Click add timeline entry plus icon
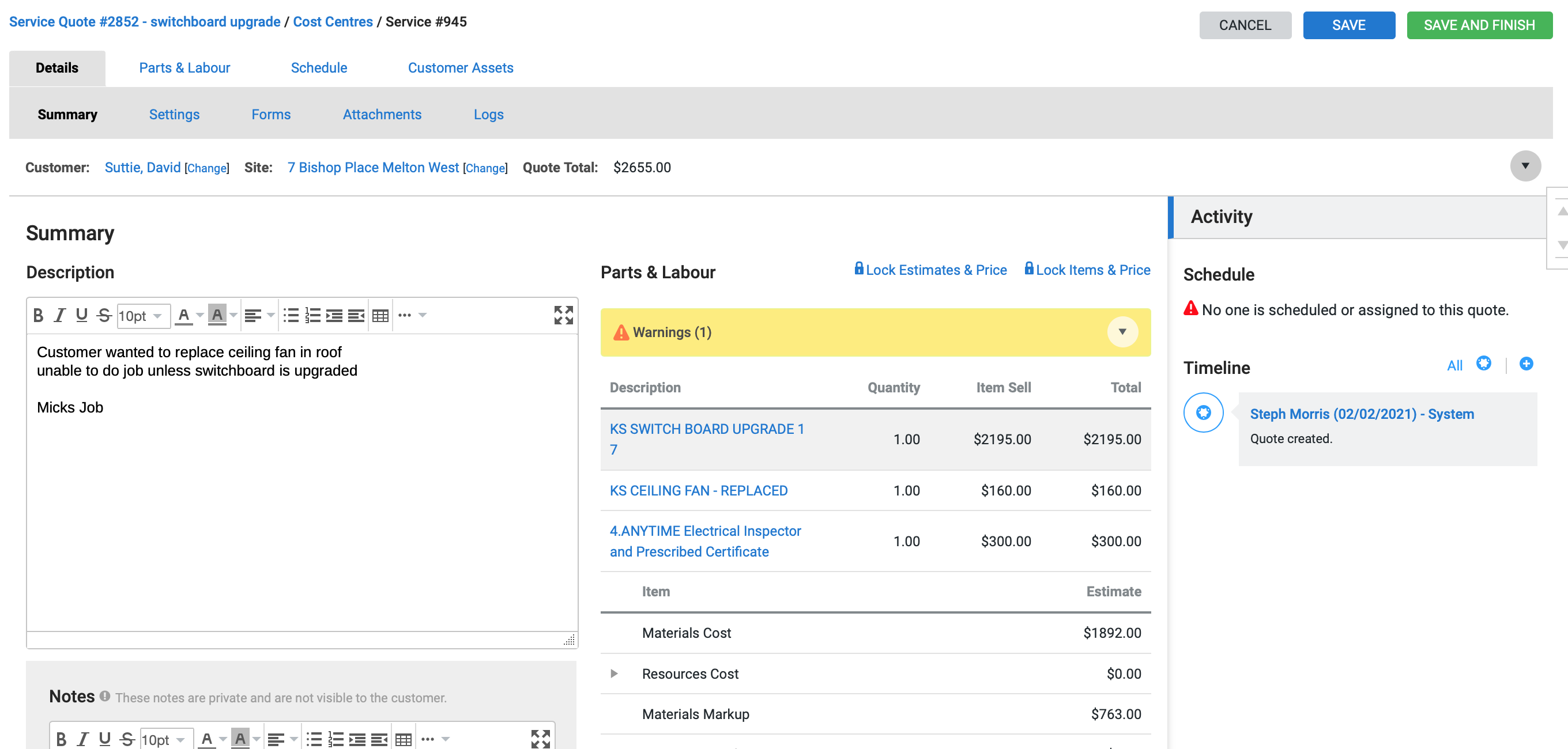1568x749 pixels. pyautogui.click(x=1525, y=364)
